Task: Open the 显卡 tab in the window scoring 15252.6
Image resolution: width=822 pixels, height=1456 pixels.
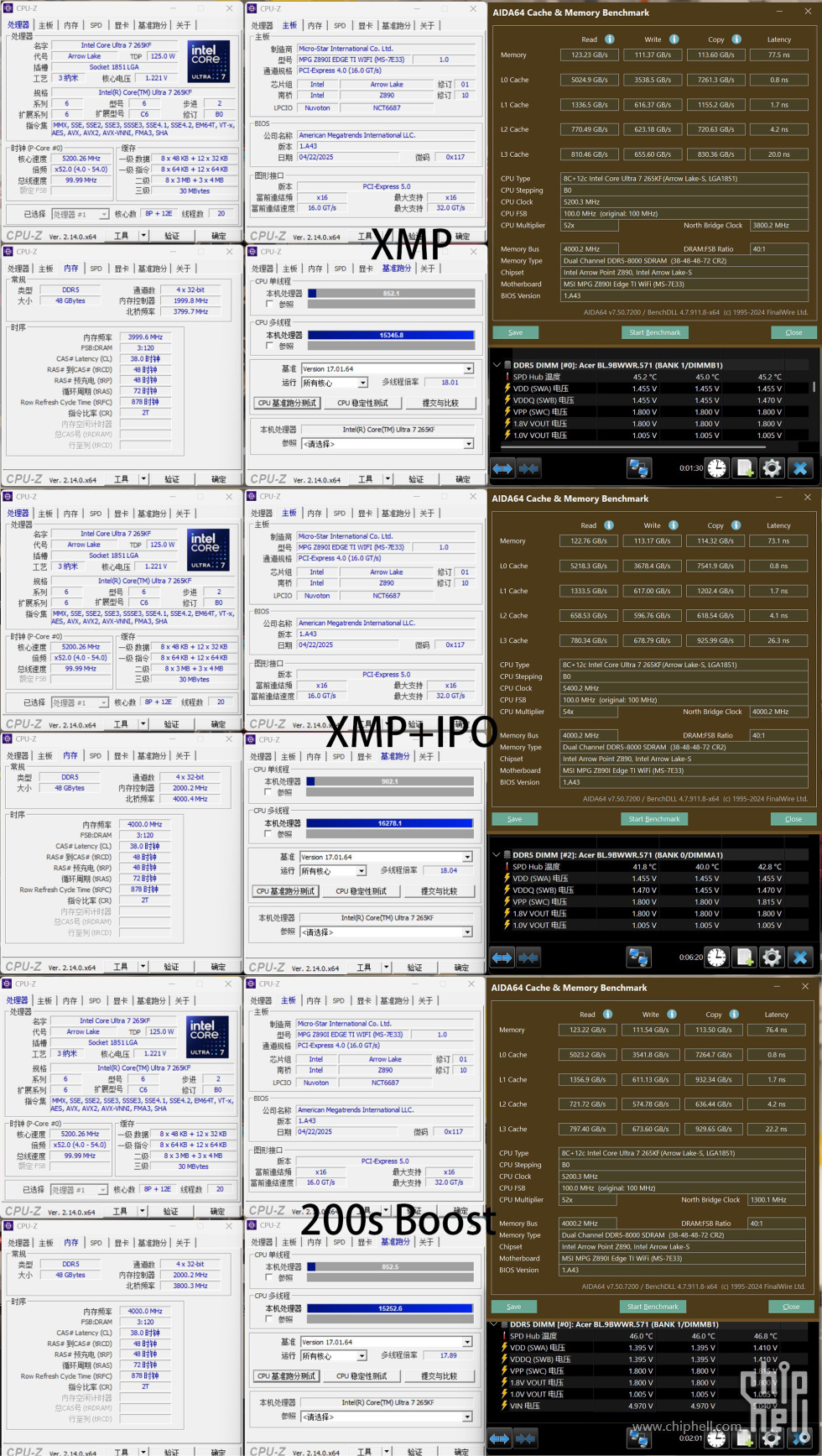Action: pyautogui.click(x=364, y=1242)
